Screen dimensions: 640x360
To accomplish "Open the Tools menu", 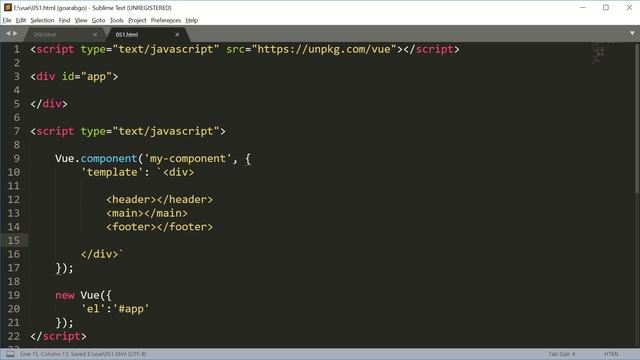I will point(117,20).
